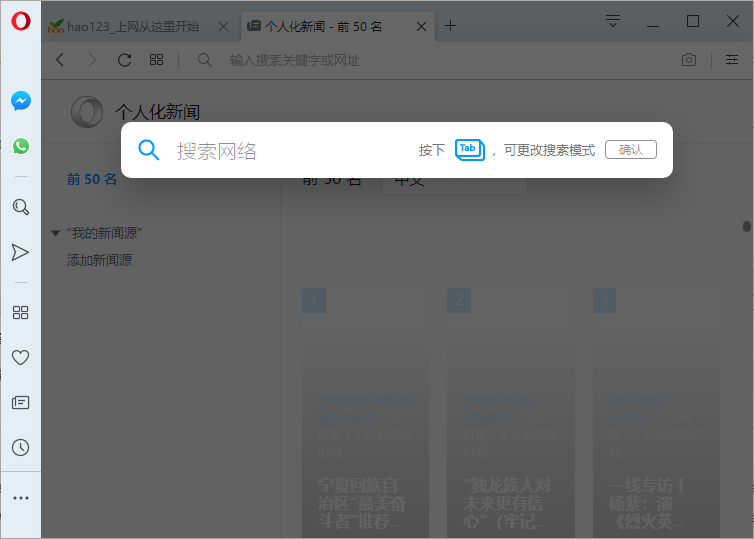This screenshot has height=539, width=754.
Task: Open news card ranked 1 宁夏回族自治区
Action: coord(365,413)
